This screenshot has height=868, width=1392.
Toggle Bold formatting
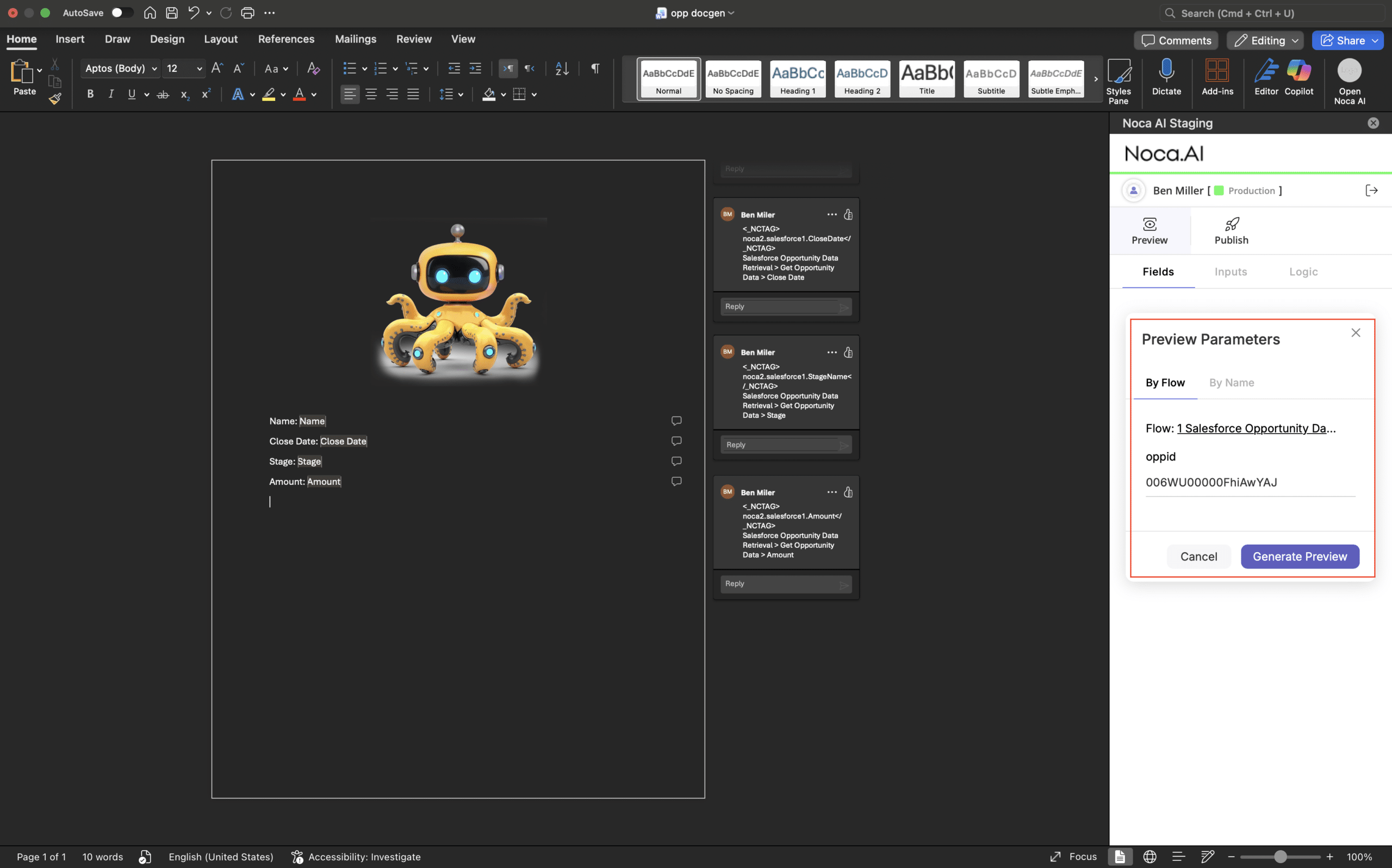[90, 94]
